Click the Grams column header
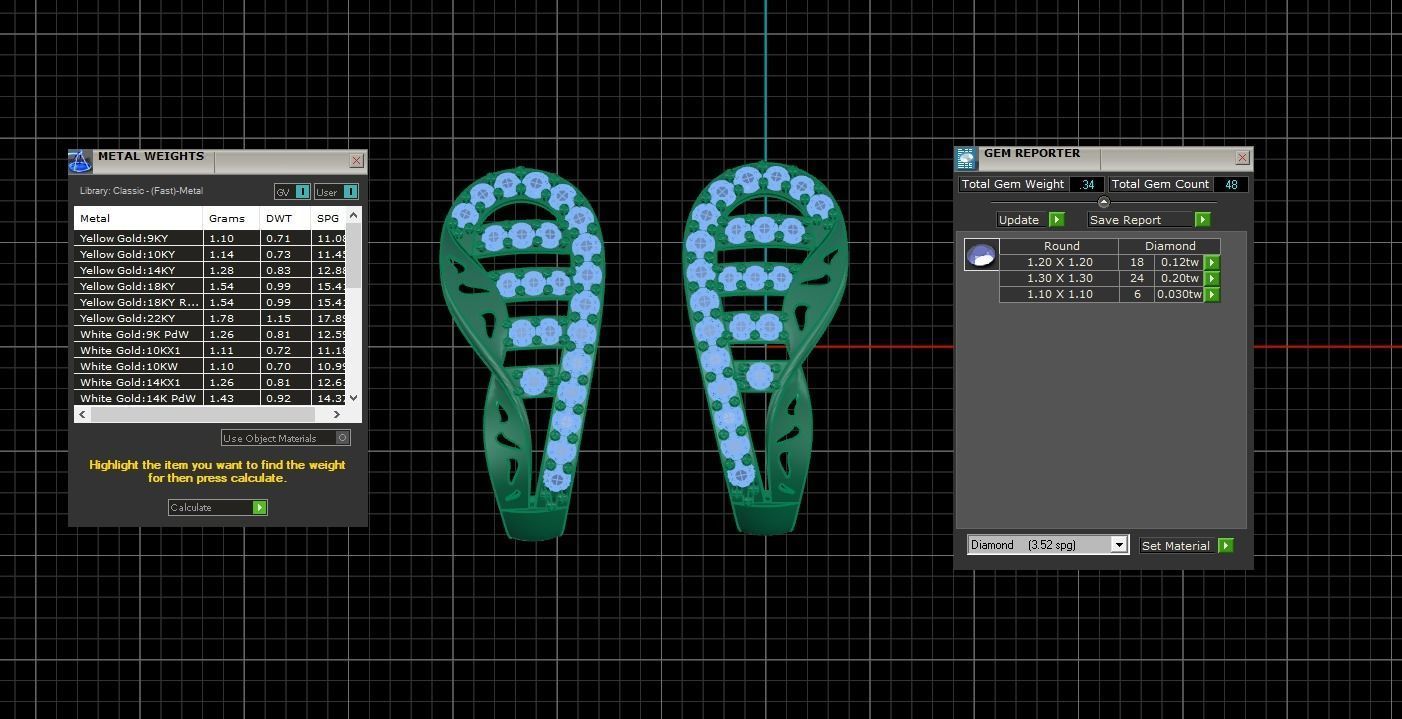The height and width of the screenshot is (719, 1402). 231,218
